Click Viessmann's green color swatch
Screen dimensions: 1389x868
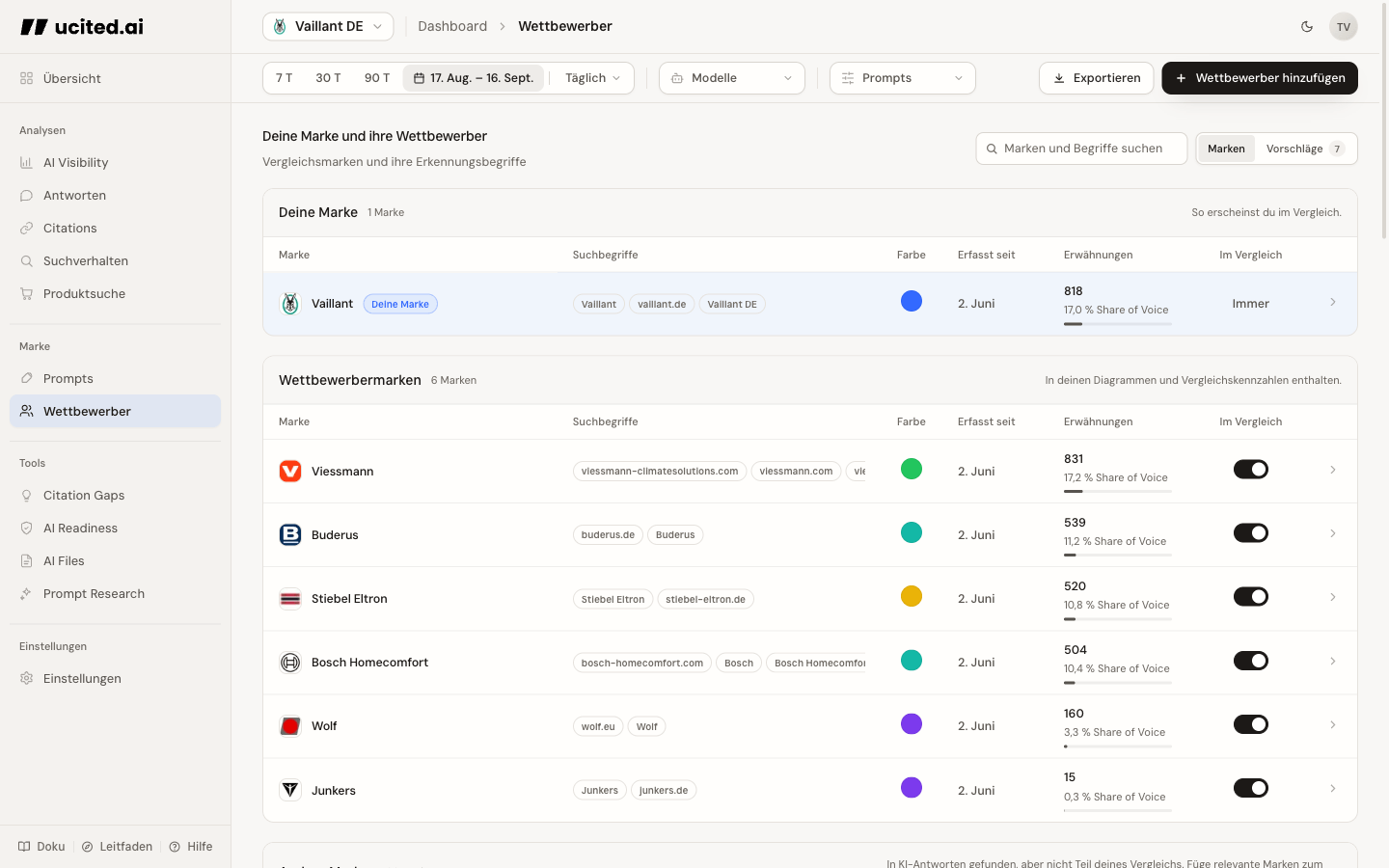tap(912, 469)
